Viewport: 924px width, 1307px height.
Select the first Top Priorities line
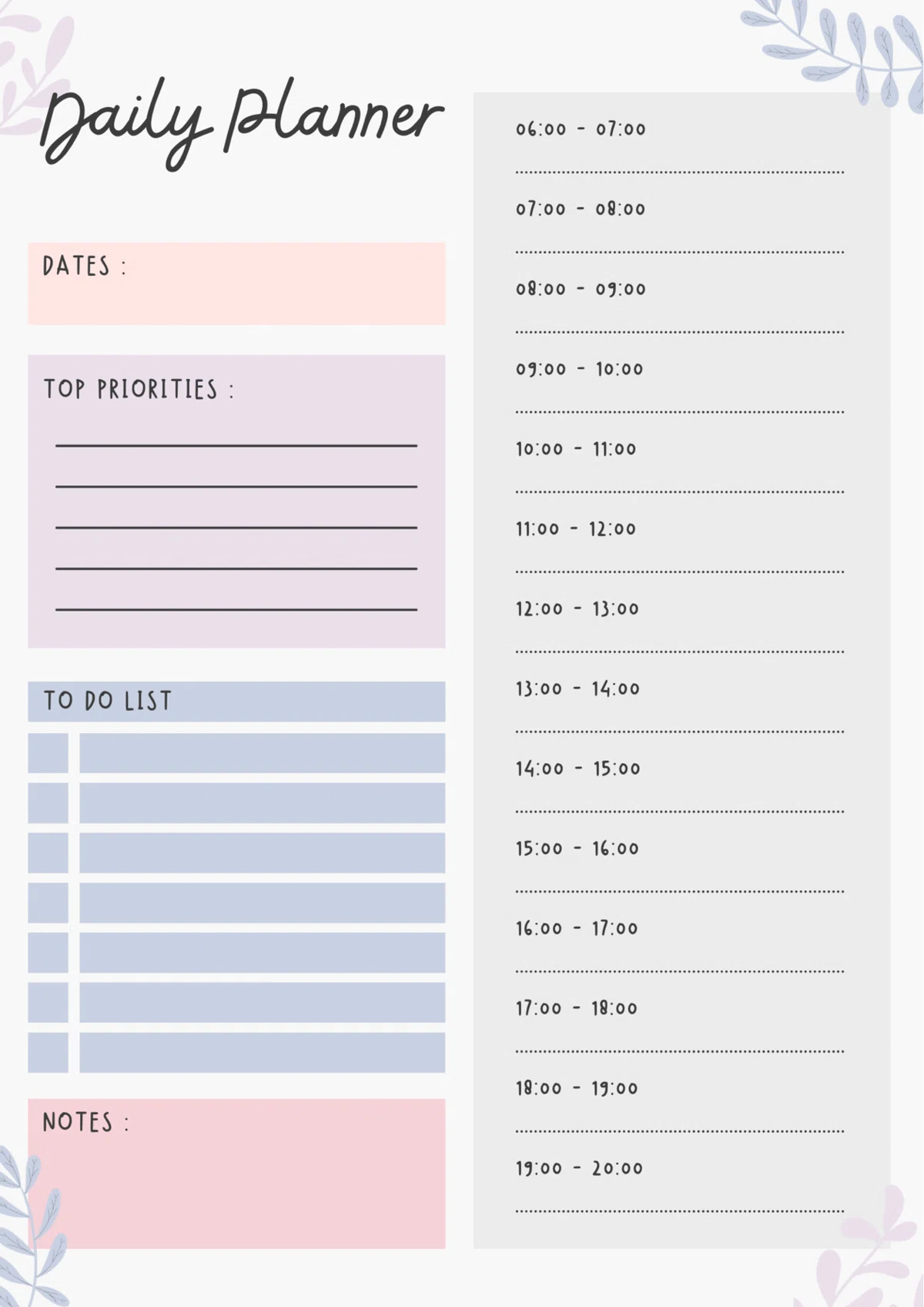pyautogui.click(x=236, y=445)
